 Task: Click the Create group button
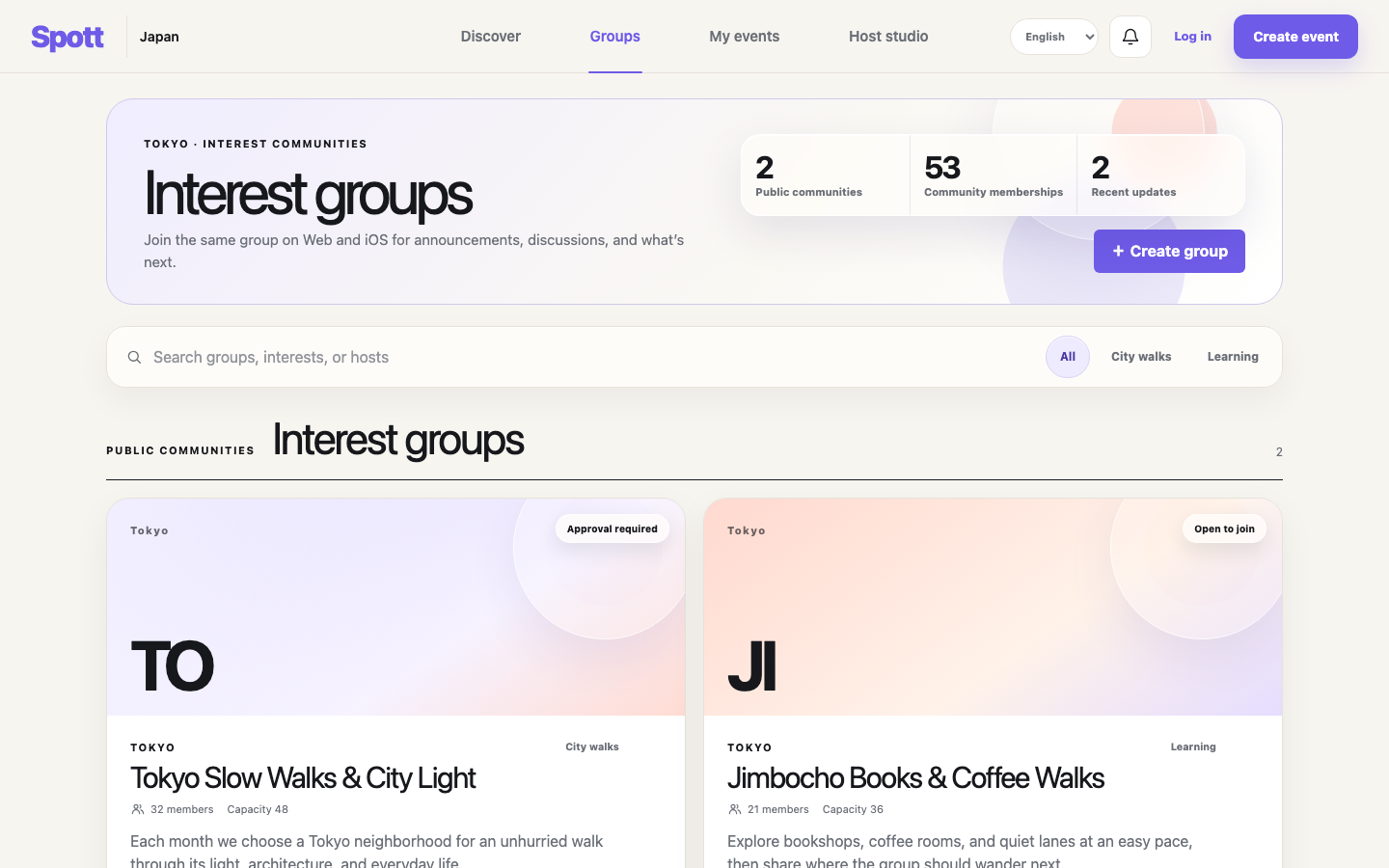click(1169, 251)
